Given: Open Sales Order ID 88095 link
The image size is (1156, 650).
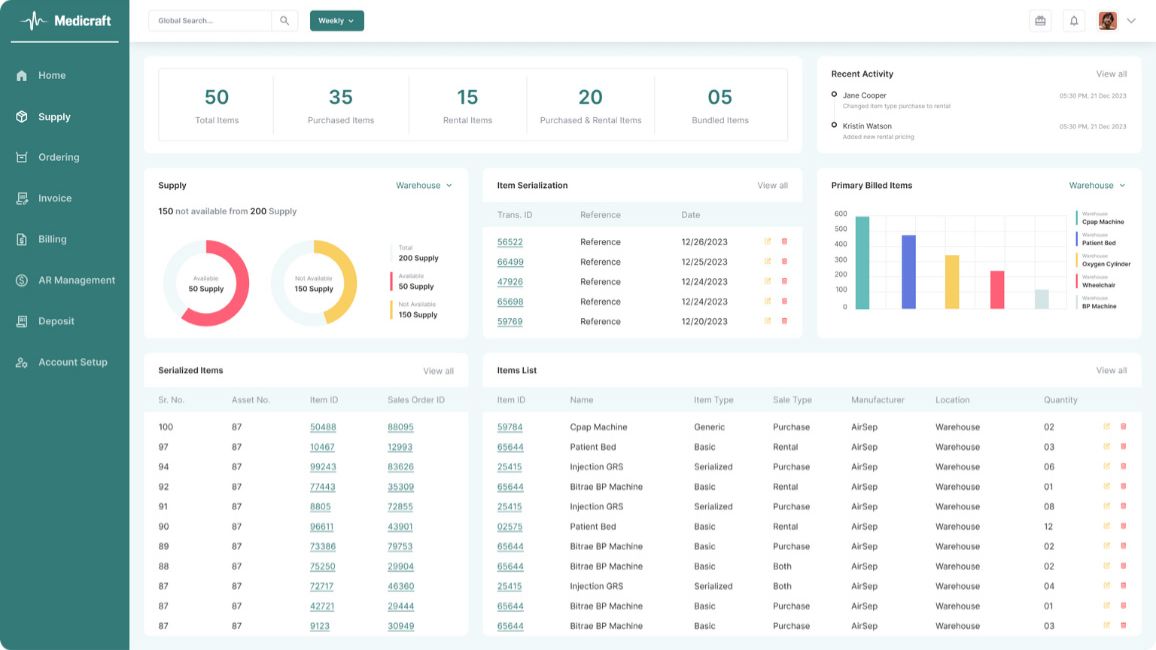Looking at the screenshot, I should [400, 427].
